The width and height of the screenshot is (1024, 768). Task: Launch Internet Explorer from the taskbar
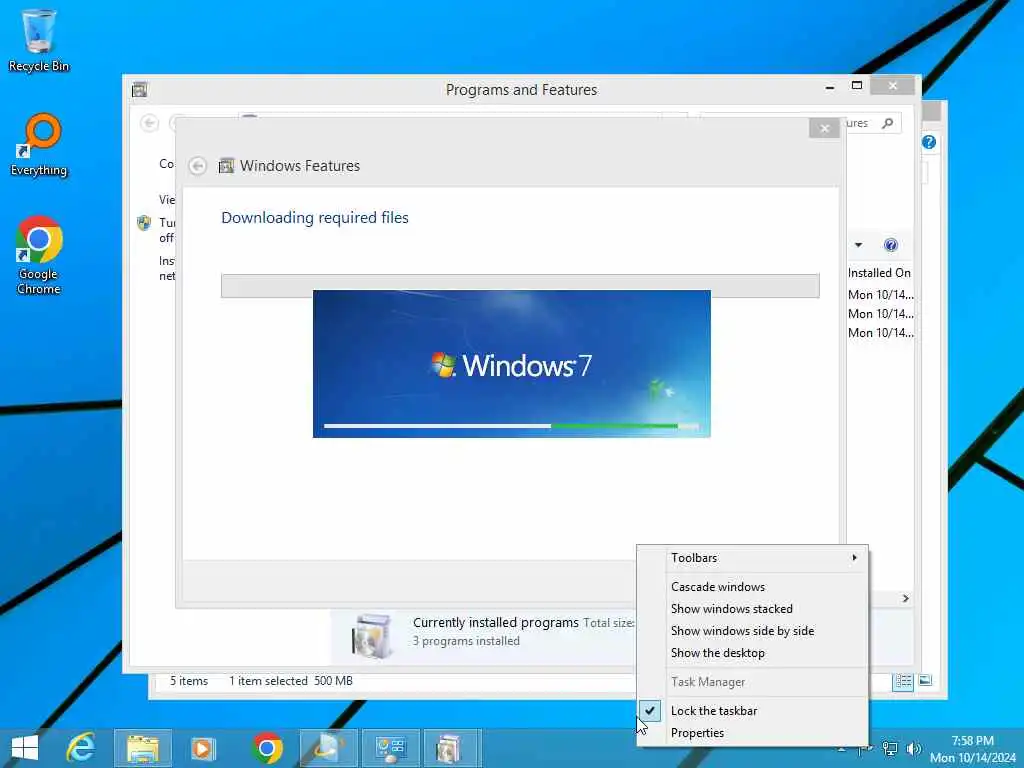(x=81, y=748)
